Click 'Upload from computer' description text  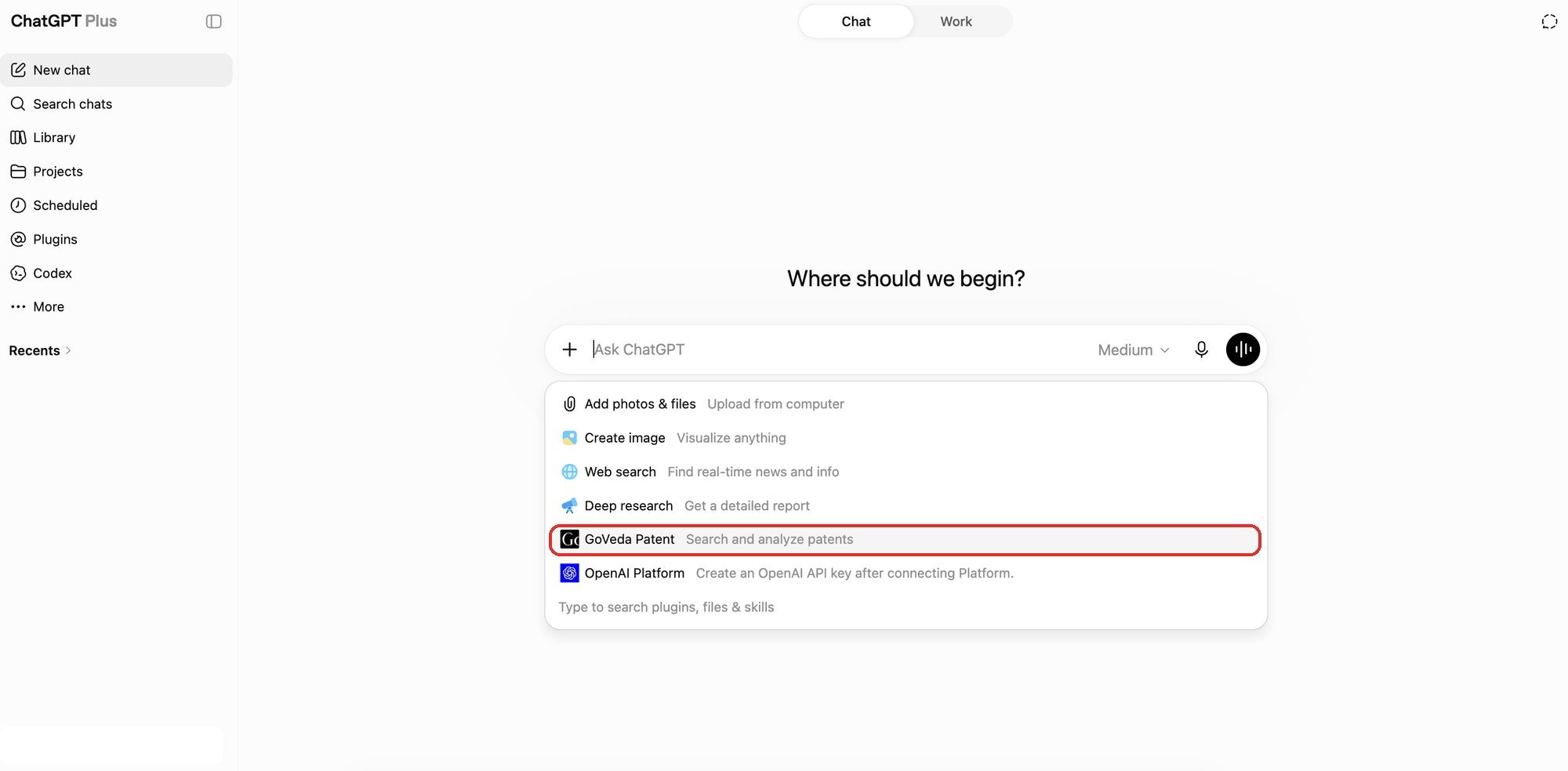pos(775,404)
